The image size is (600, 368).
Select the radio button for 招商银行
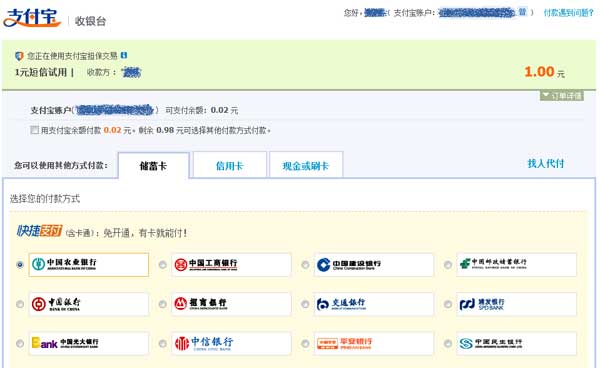click(x=163, y=304)
